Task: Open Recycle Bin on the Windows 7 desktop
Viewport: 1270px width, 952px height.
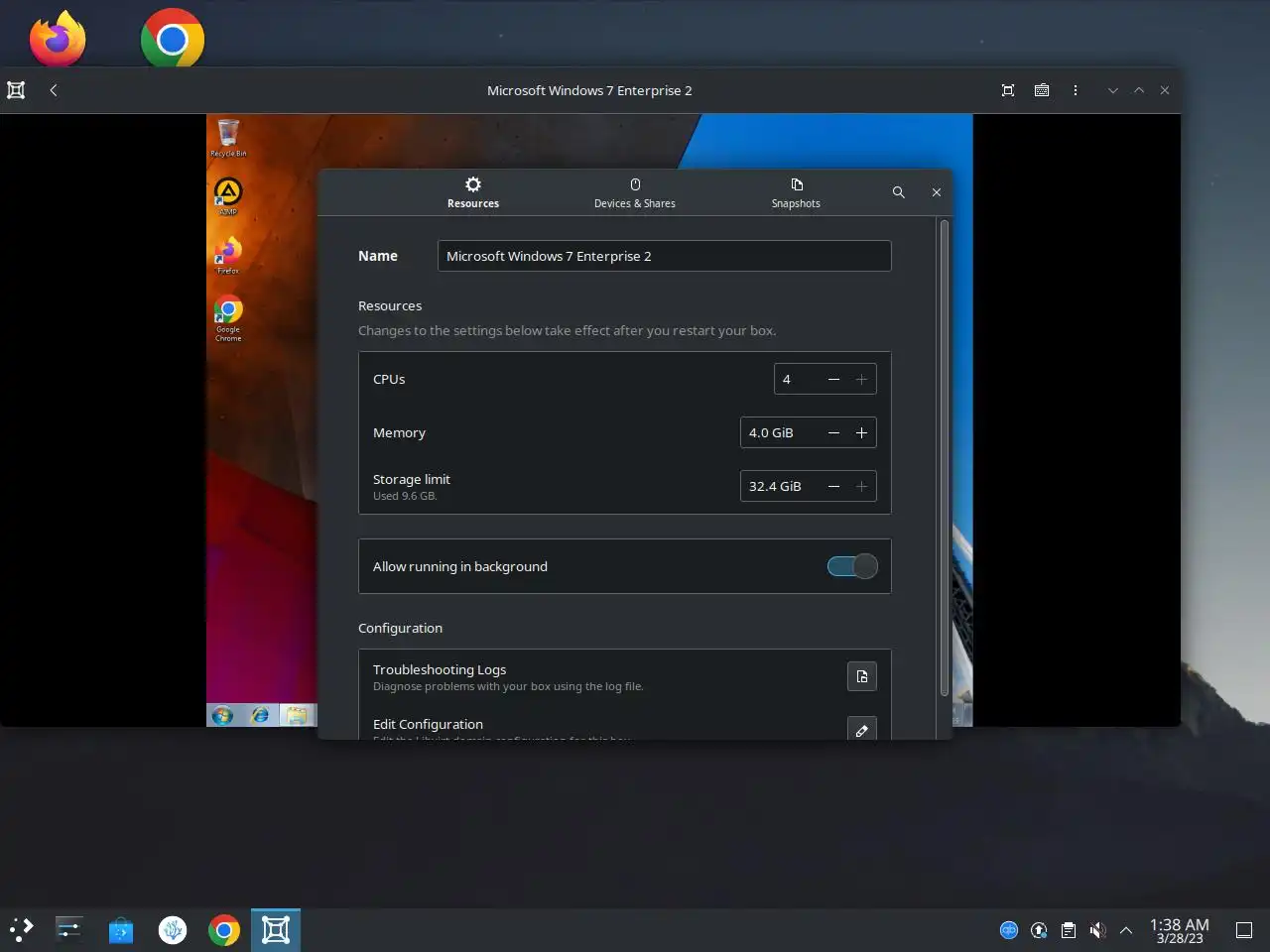Action: (228, 138)
